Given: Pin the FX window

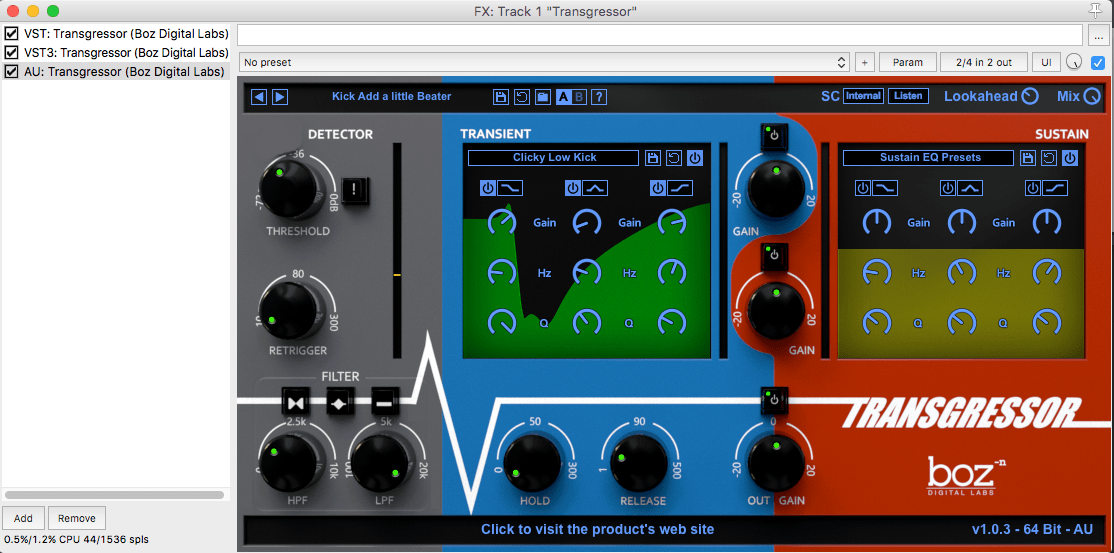Looking at the screenshot, I should [1096, 9].
